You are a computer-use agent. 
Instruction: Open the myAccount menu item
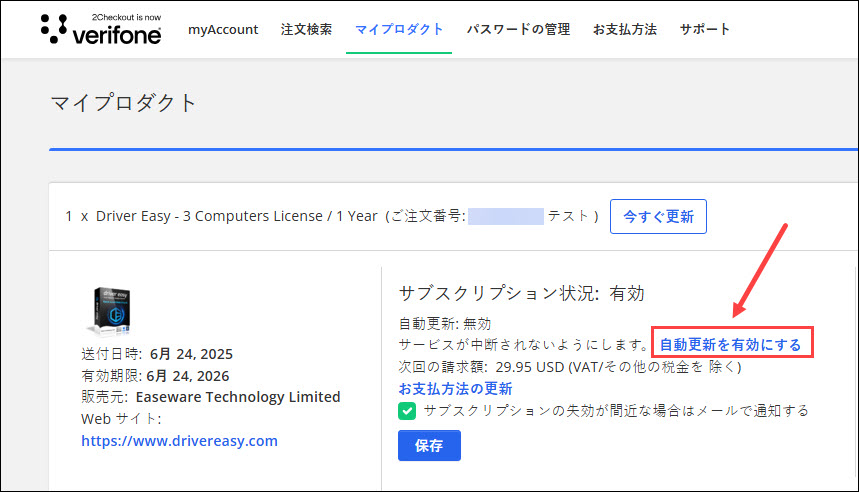(x=223, y=30)
